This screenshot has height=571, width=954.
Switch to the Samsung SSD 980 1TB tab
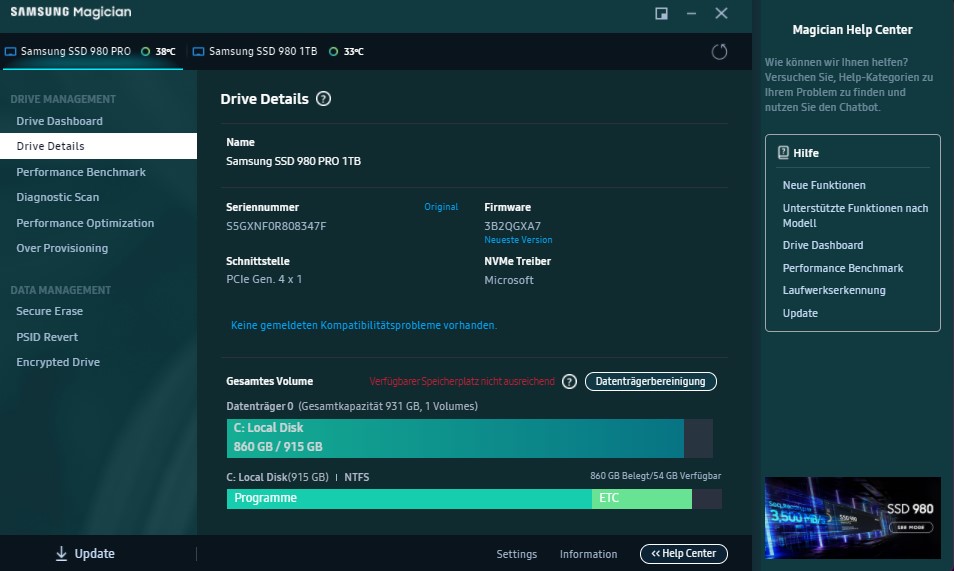click(x=263, y=52)
